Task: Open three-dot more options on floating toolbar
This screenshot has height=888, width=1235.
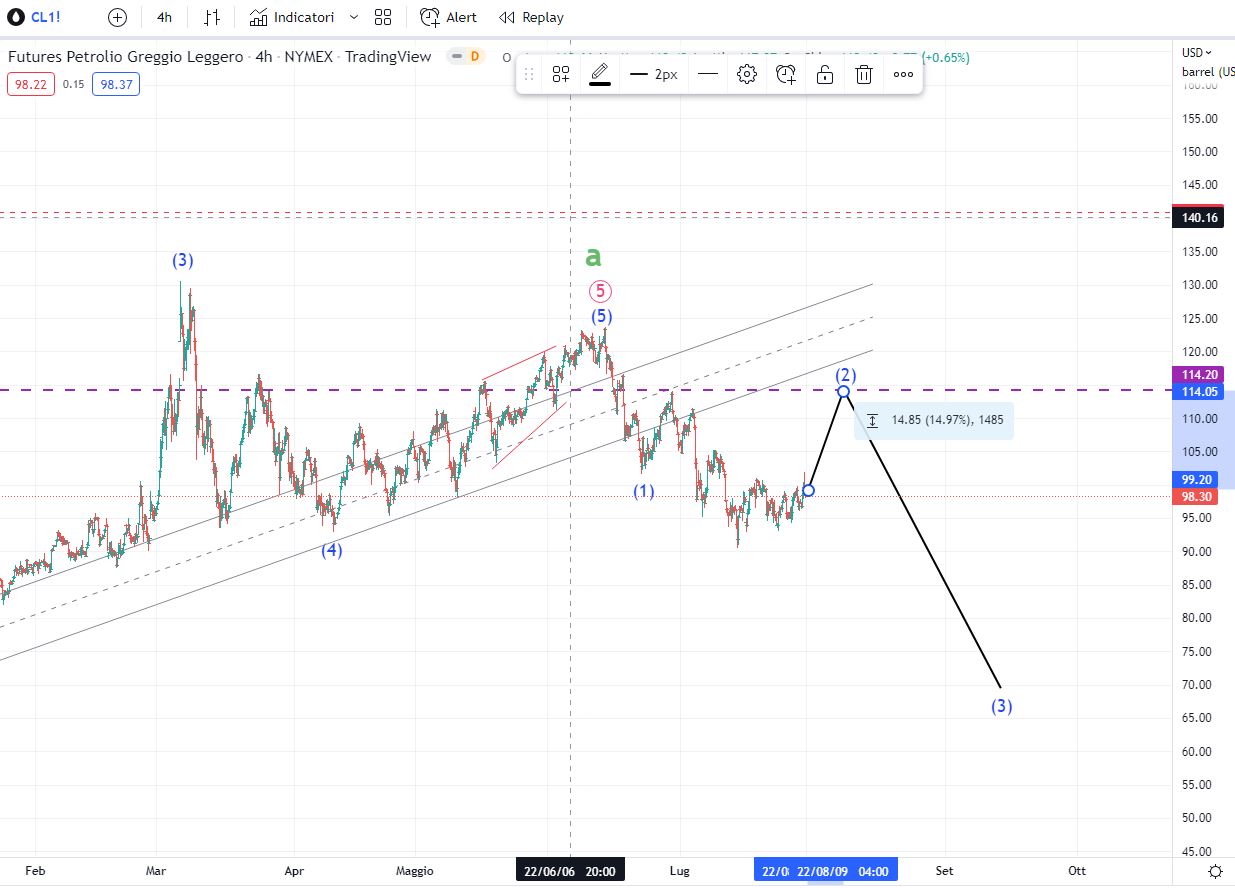Action: click(903, 74)
